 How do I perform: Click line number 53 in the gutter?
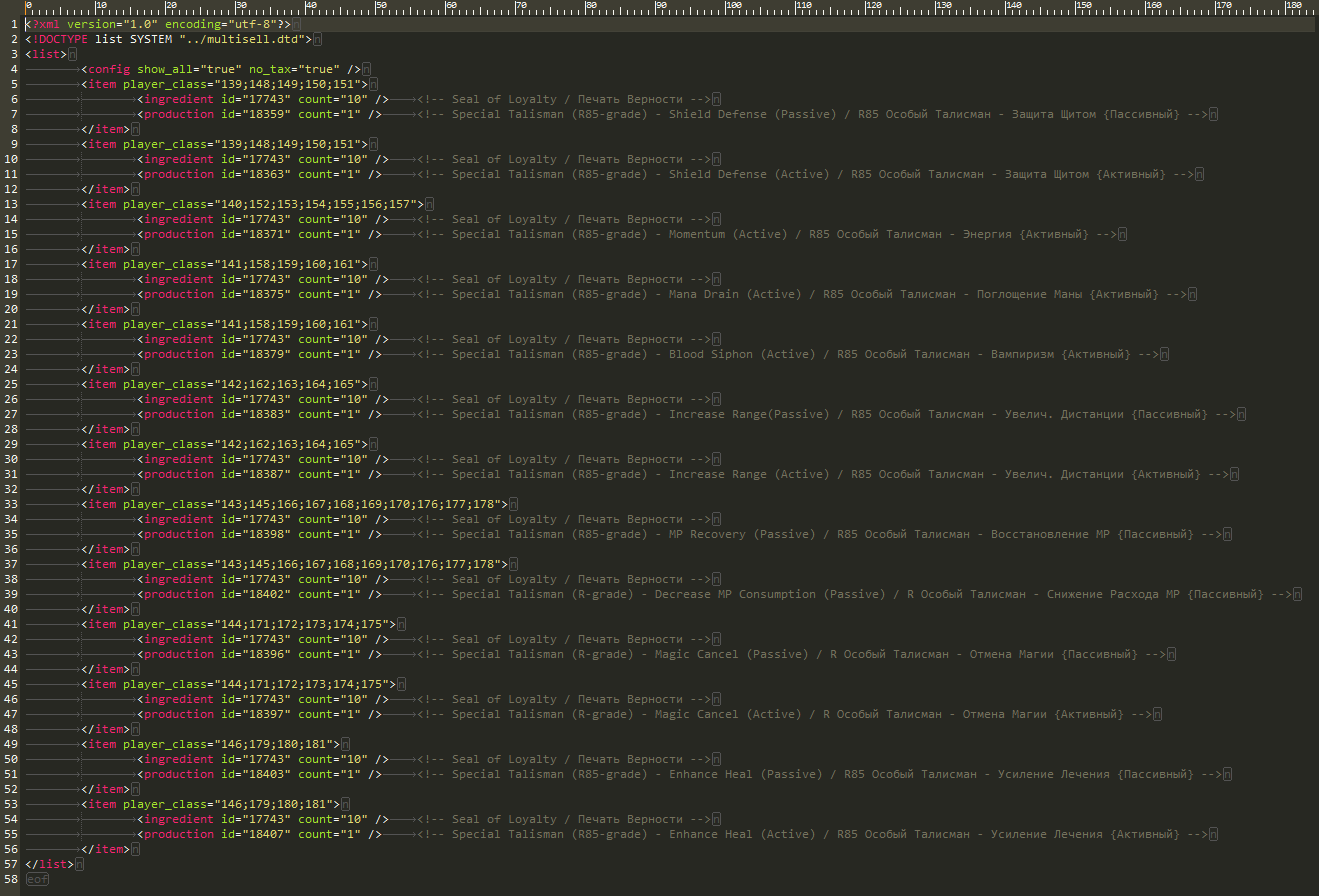11,804
